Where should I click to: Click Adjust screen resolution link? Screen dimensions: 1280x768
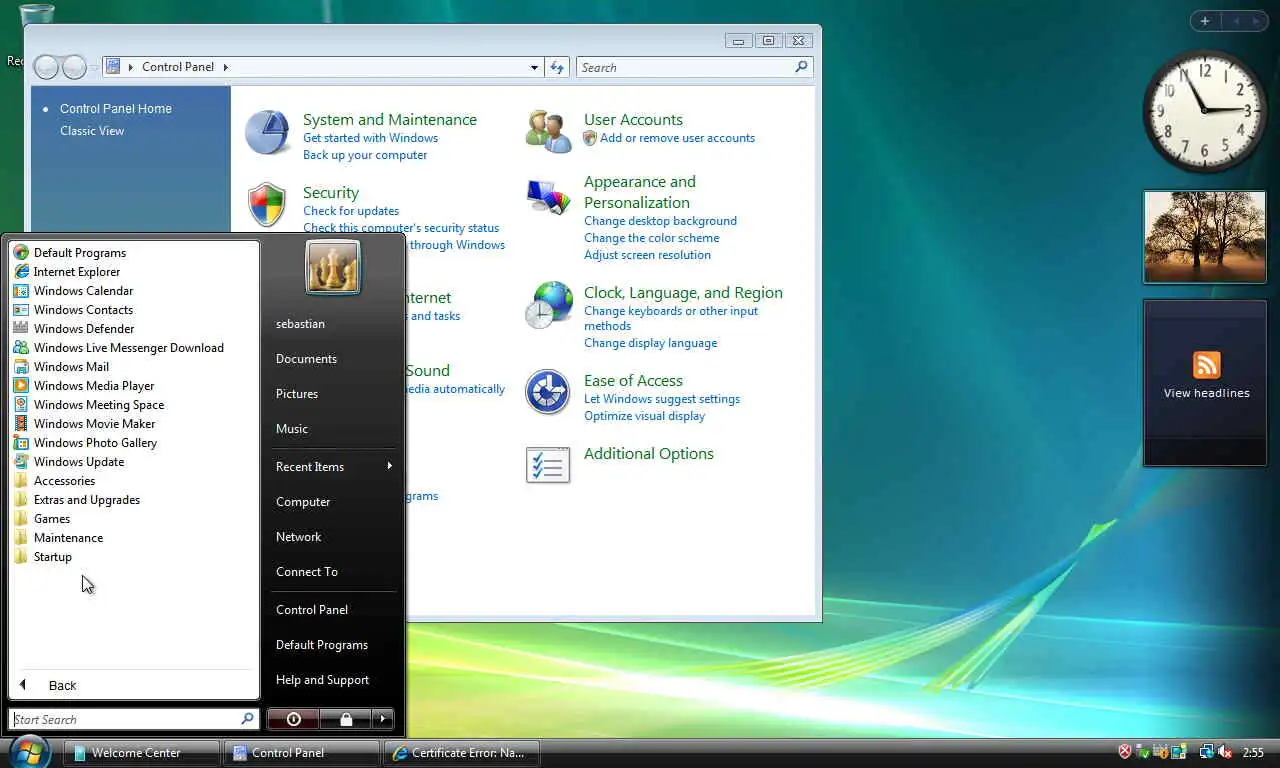(x=647, y=255)
